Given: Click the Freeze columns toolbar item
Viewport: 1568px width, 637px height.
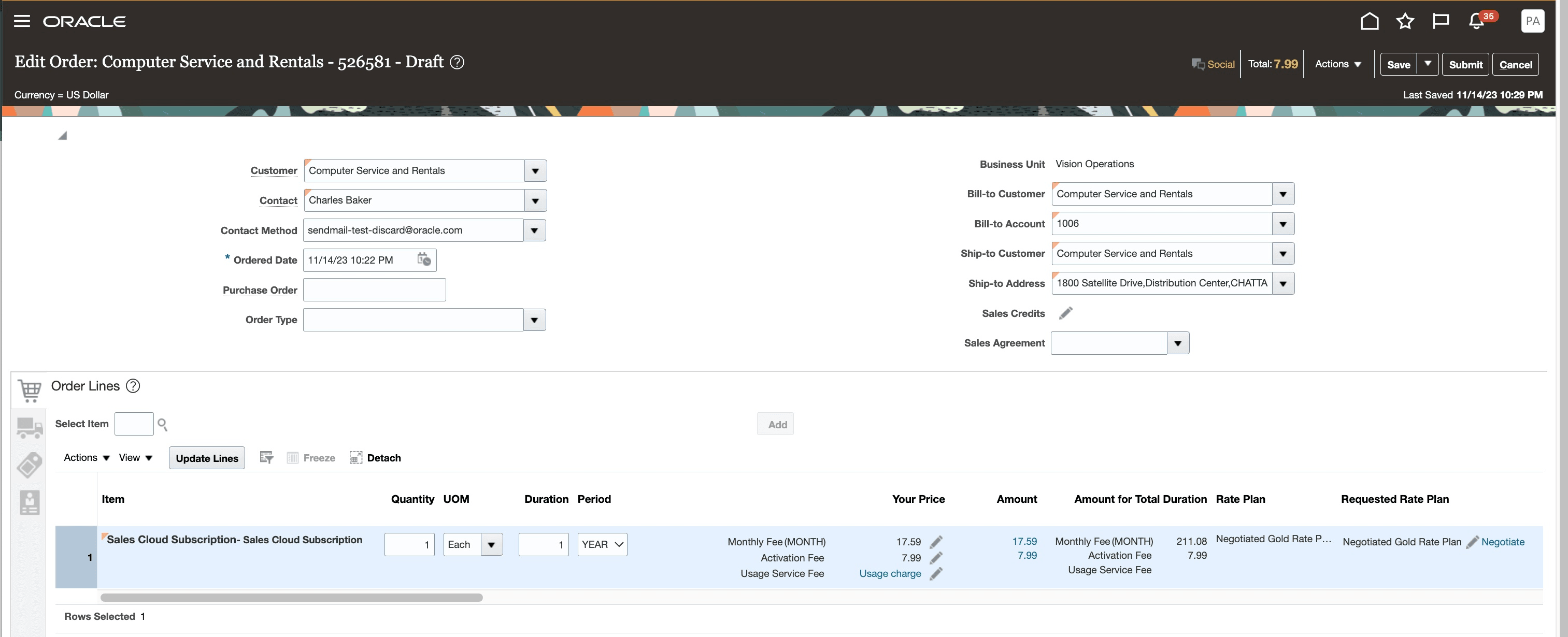Looking at the screenshot, I should click(310, 457).
